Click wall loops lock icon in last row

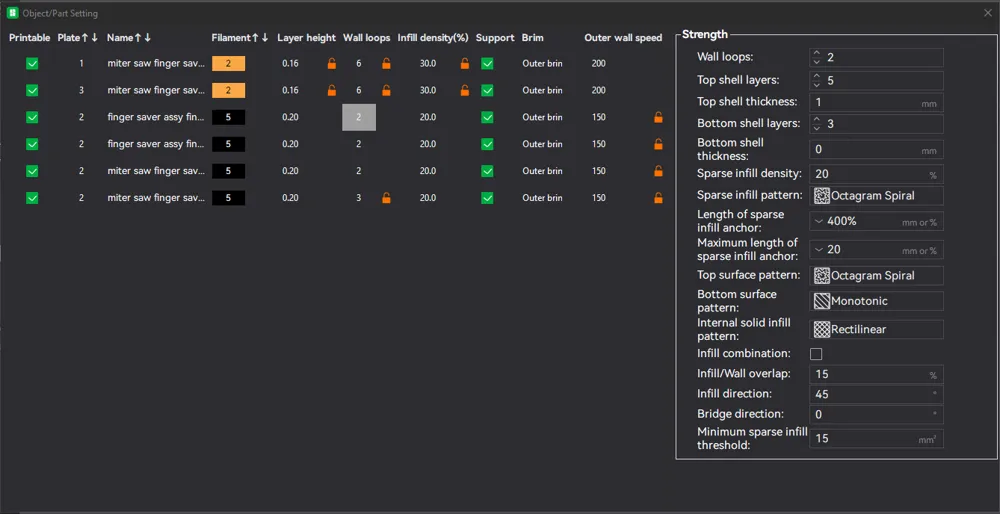click(386, 198)
